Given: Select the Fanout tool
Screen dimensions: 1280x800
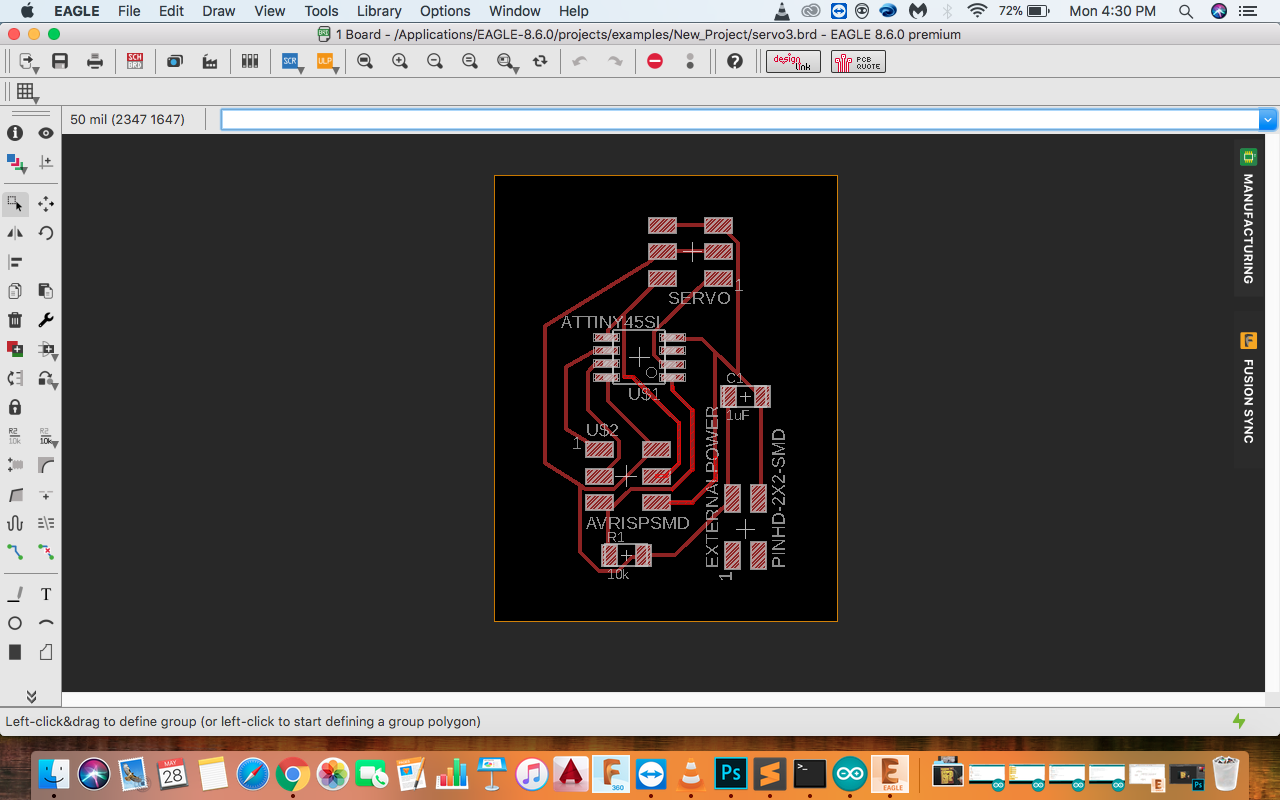Looking at the screenshot, I should pyautogui.click(x=46, y=523).
